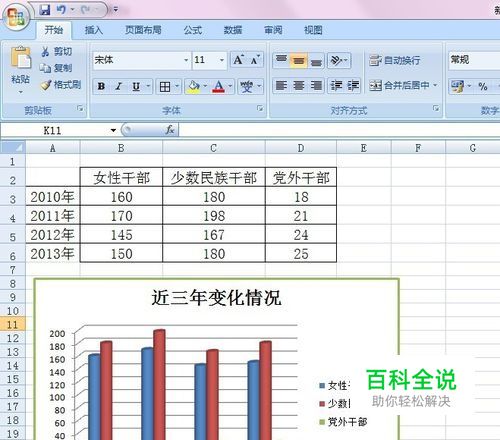Switch to 插入 tab

pyautogui.click(x=94, y=30)
